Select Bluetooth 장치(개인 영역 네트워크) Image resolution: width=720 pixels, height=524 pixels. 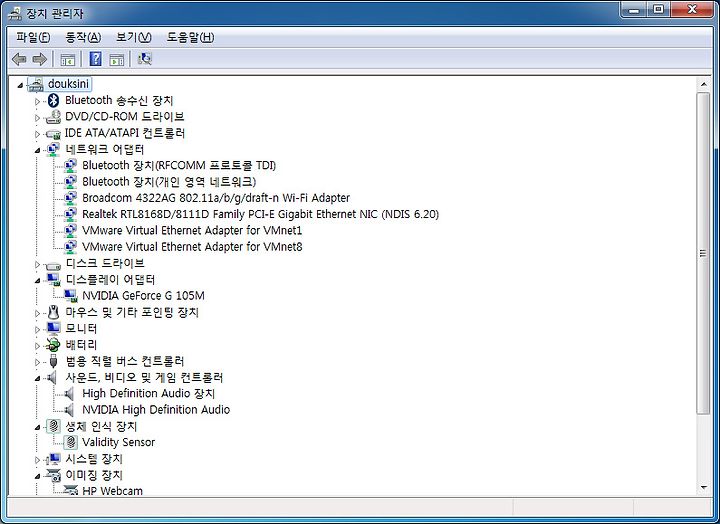coord(169,181)
